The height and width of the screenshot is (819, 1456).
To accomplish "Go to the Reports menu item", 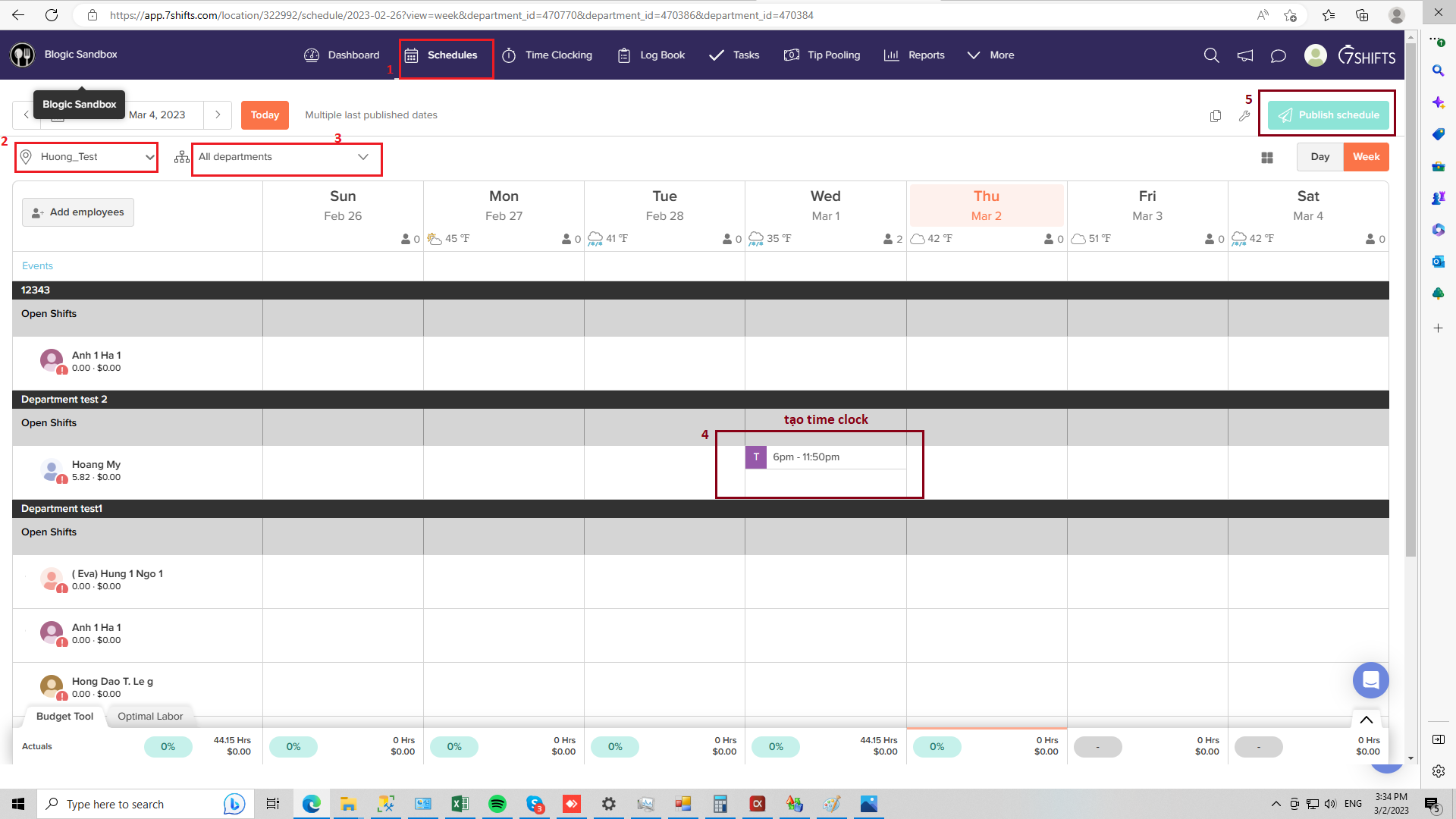I will point(915,55).
